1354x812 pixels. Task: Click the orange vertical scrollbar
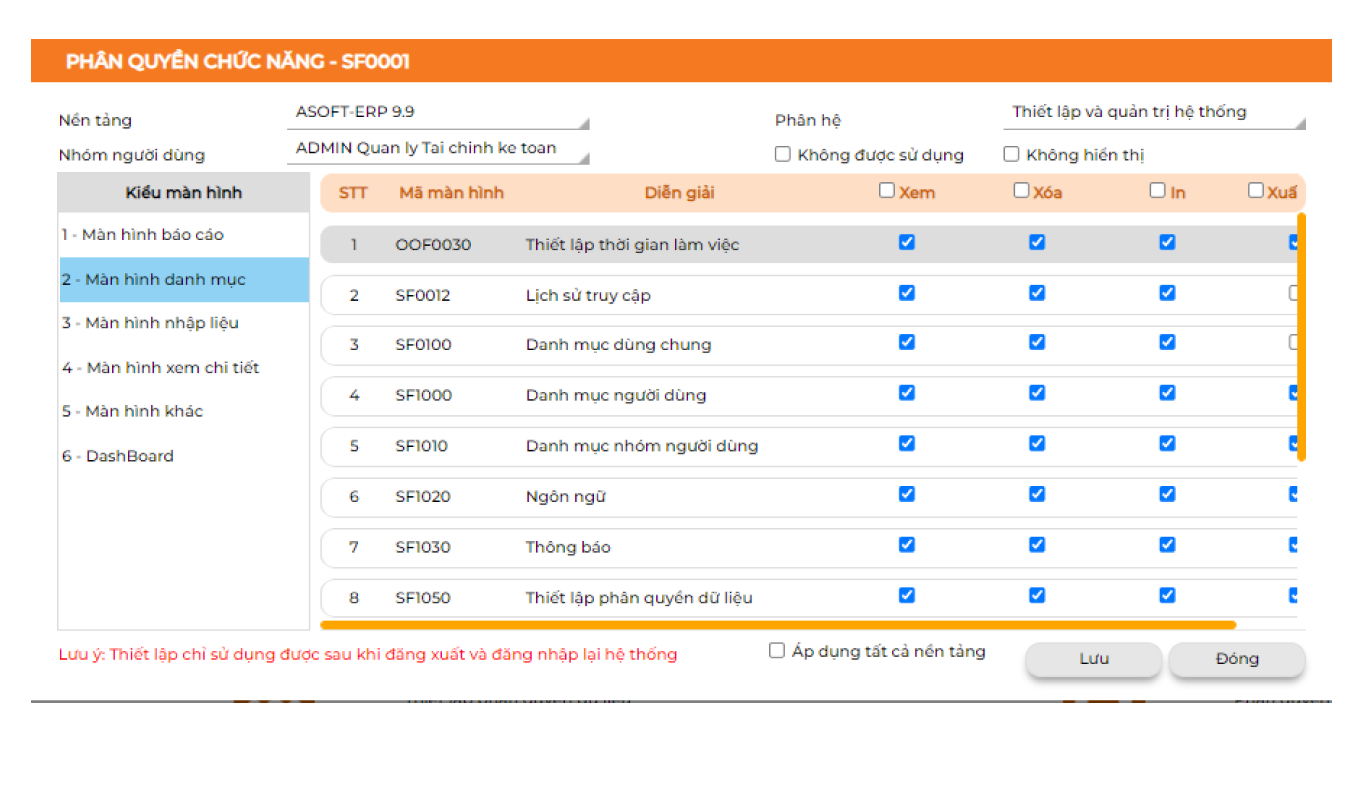click(x=1301, y=336)
